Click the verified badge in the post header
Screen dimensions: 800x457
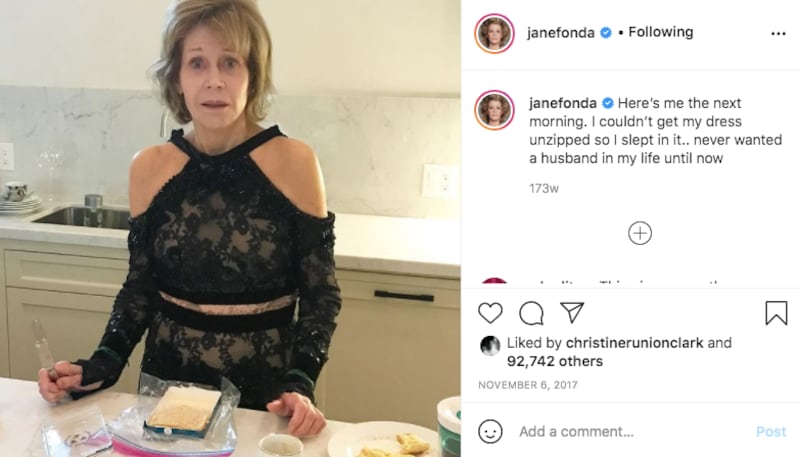coord(605,33)
